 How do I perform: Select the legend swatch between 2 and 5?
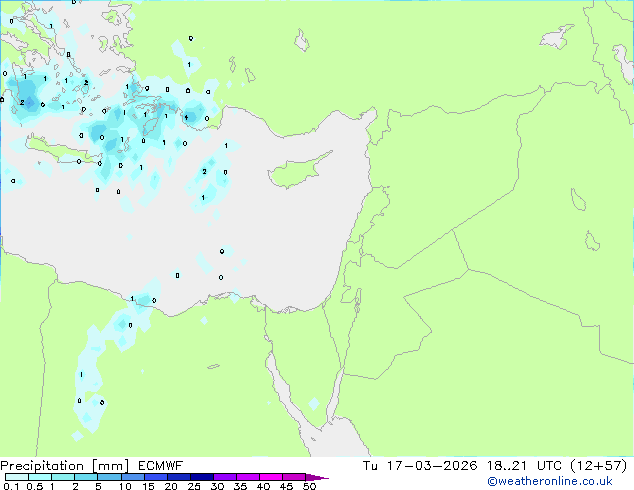point(86,477)
